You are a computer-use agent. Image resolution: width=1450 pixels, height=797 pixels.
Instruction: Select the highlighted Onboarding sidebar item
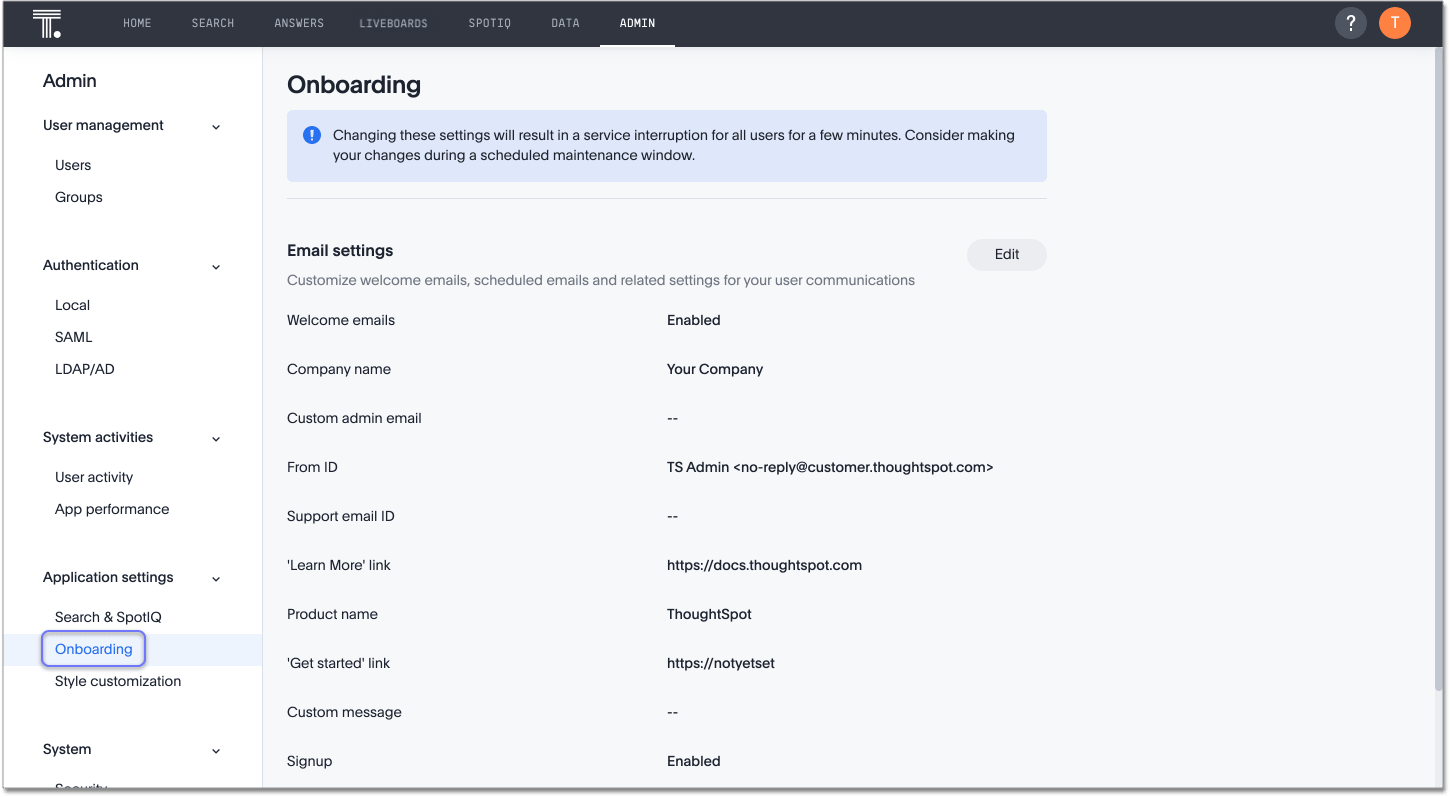tap(93, 649)
